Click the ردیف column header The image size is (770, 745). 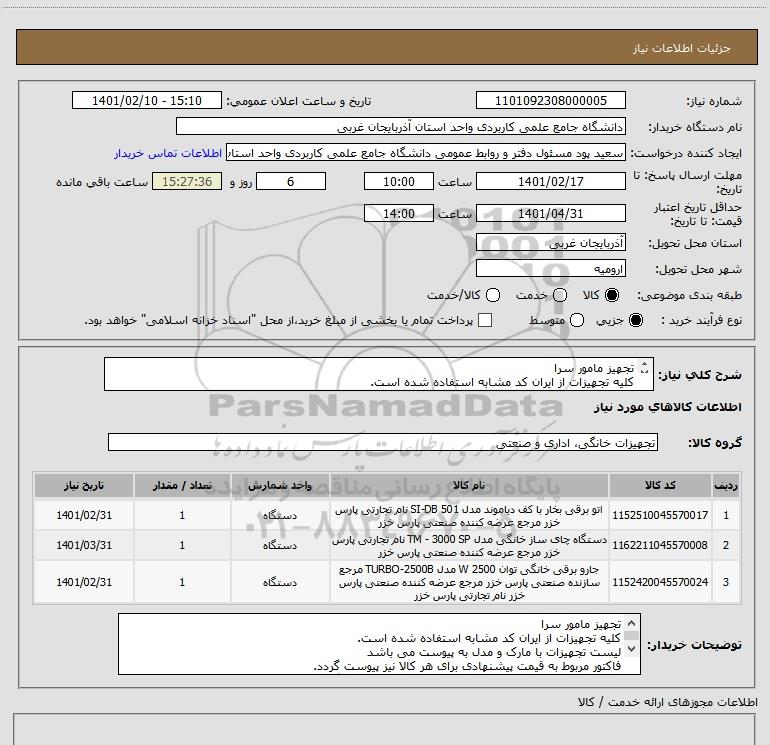tap(726, 486)
